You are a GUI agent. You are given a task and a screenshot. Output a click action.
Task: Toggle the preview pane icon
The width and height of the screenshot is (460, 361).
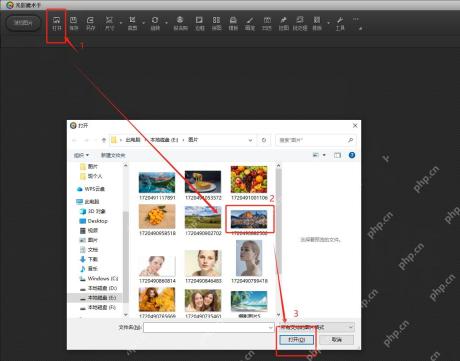(x=338, y=155)
